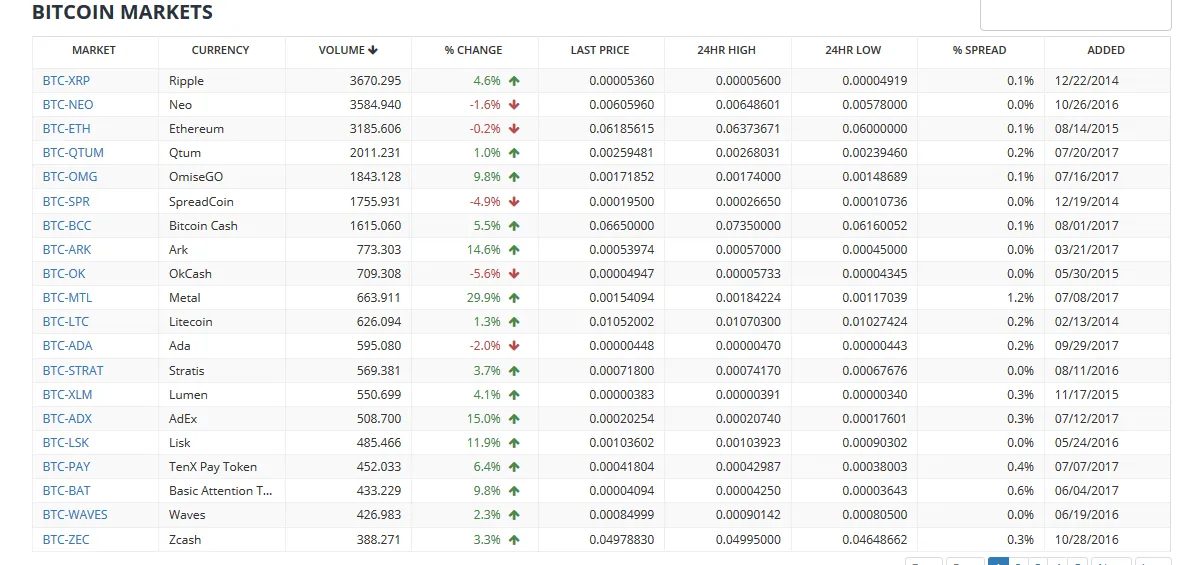This screenshot has width=1203, height=565.
Task: Click the red down arrow in BTC-SPR row
Action: (x=514, y=202)
